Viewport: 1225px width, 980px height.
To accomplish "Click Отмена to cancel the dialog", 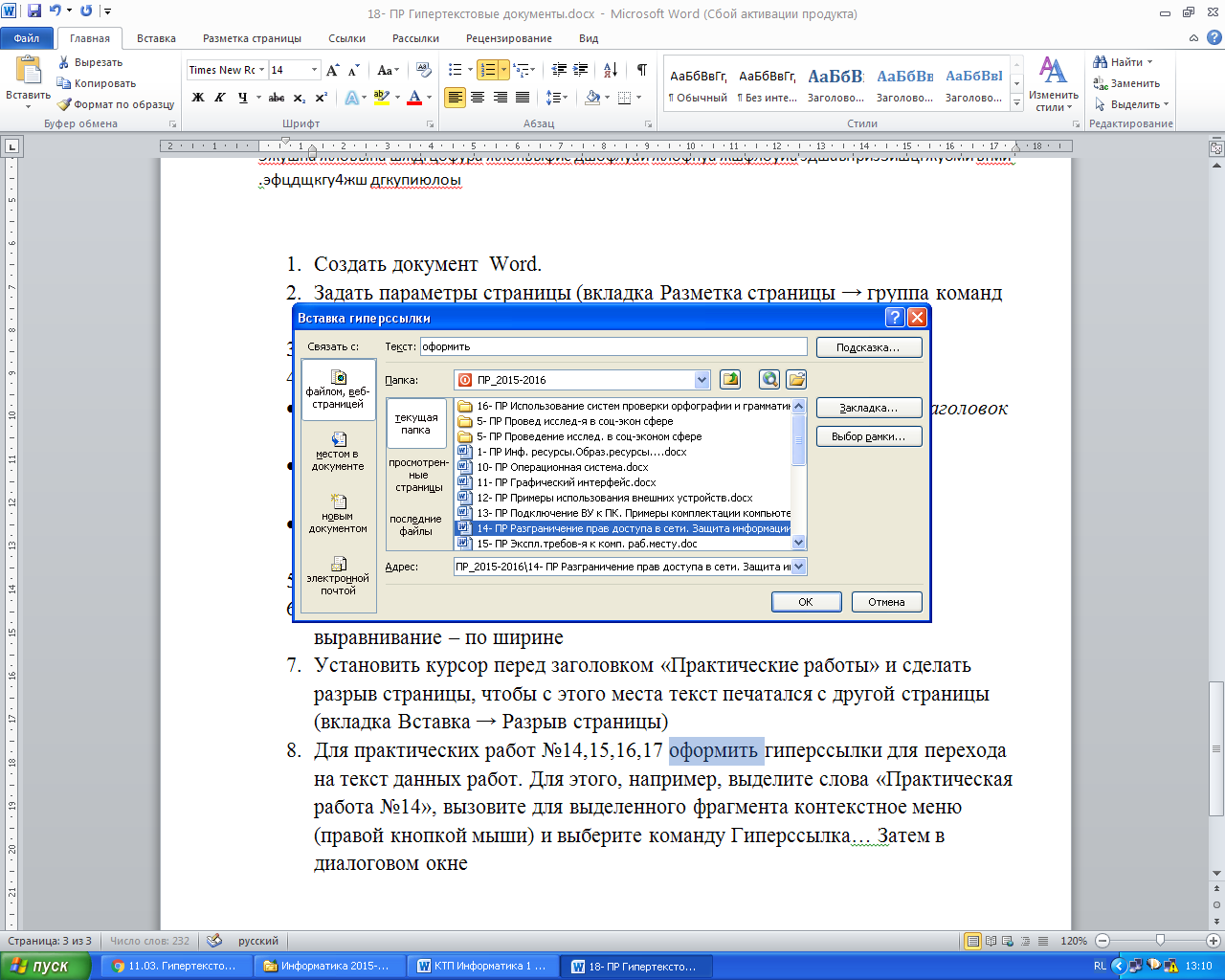I will tap(886, 602).
